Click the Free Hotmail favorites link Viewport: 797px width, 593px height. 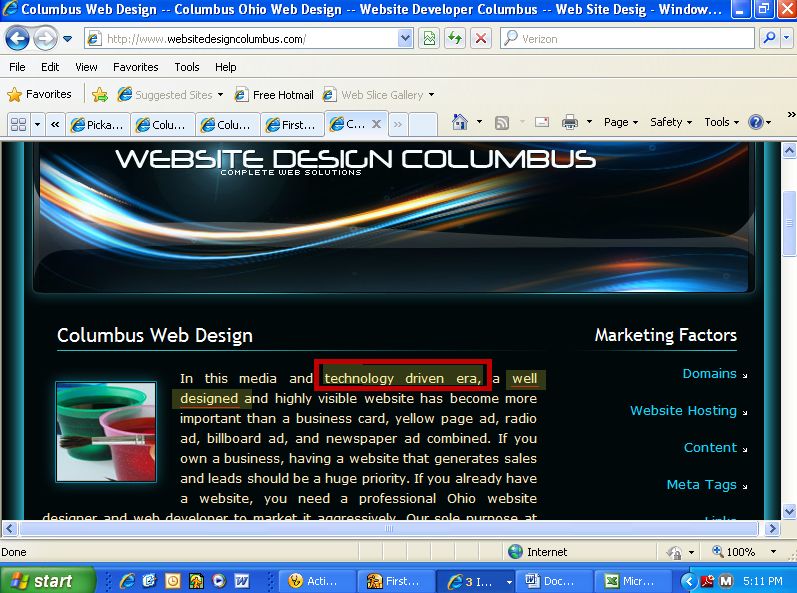coord(274,95)
